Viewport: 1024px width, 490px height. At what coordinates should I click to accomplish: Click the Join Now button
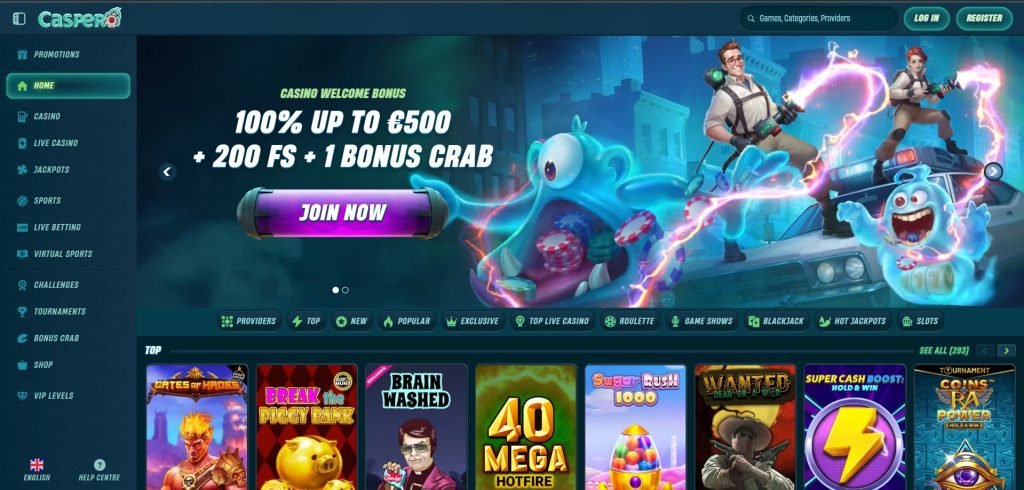point(342,213)
